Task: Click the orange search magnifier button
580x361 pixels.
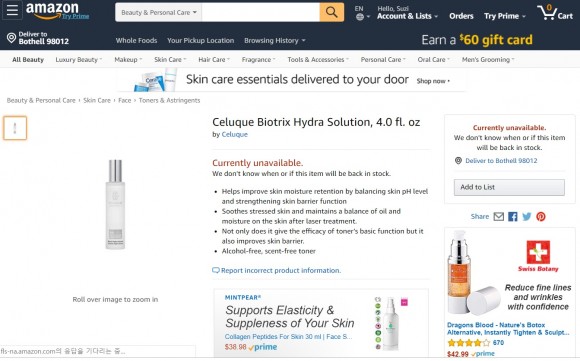Action: point(331,12)
